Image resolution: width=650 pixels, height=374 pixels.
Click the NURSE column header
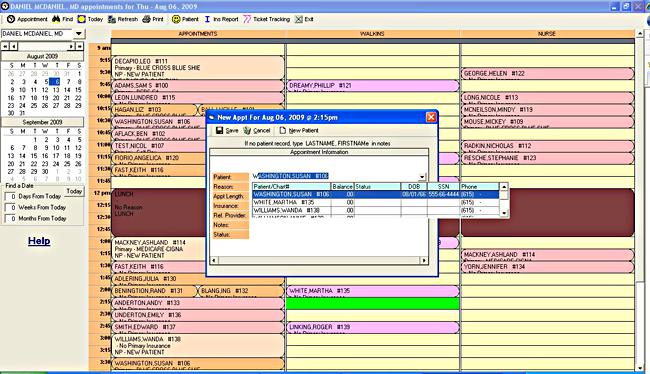pos(547,34)
